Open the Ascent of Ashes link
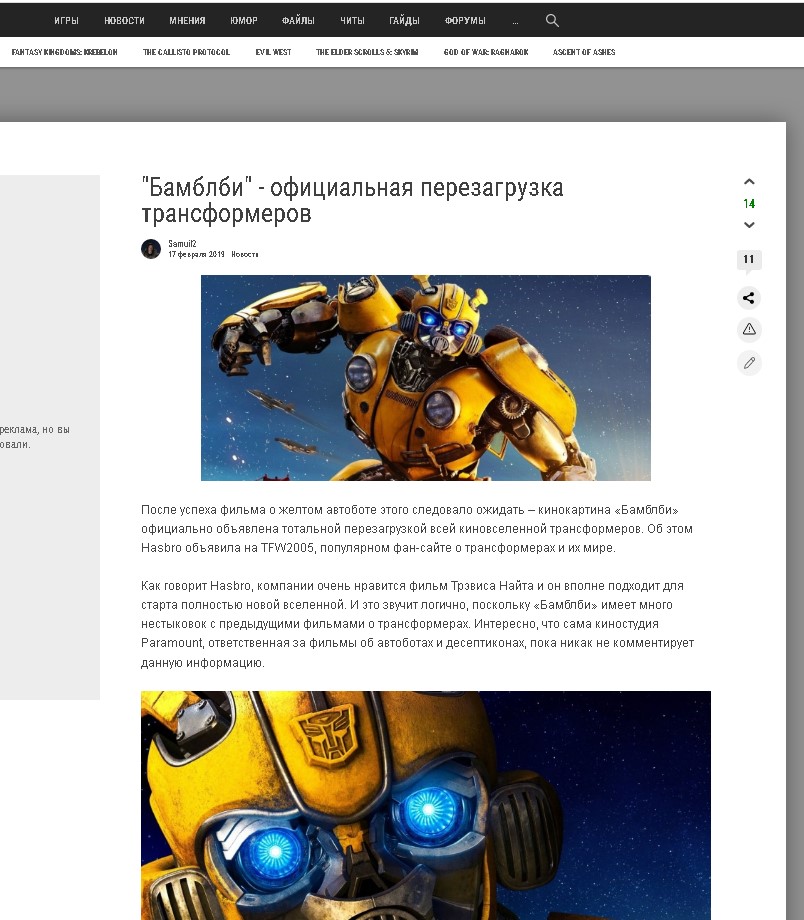Screen dimensions: 804x920 click(x=584, y=52)
